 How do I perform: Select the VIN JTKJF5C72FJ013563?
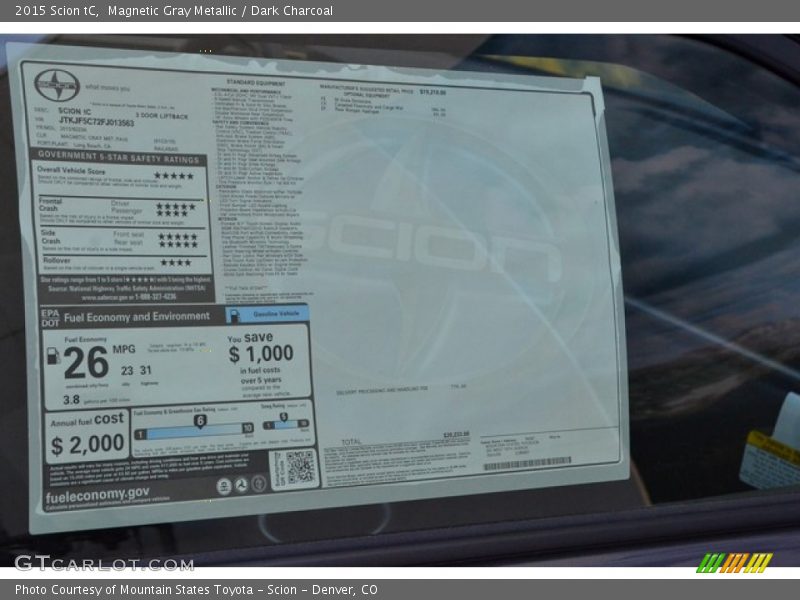[x=96, y=121]
